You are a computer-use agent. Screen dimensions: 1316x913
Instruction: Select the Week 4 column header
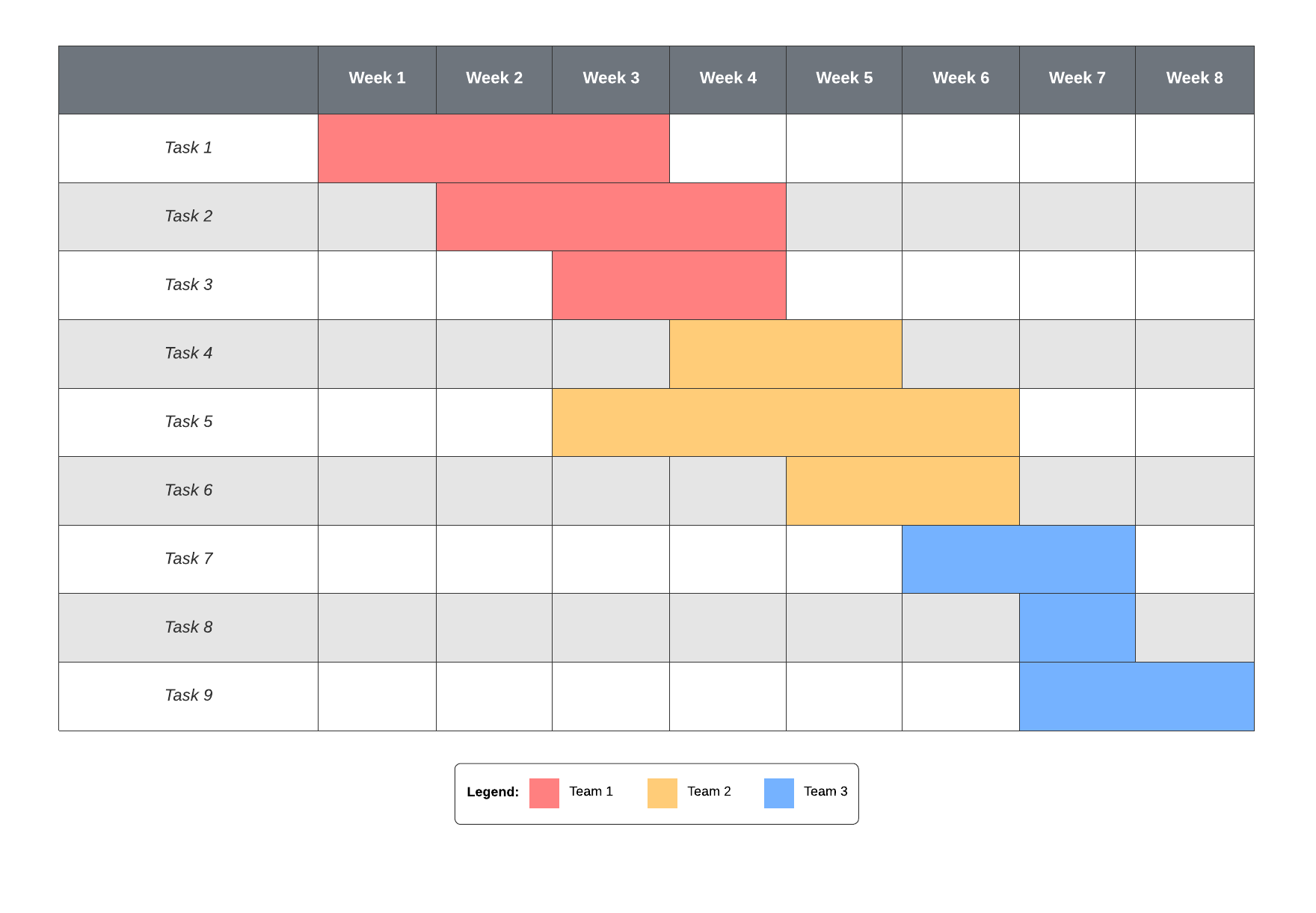click(x=728, y=79)
